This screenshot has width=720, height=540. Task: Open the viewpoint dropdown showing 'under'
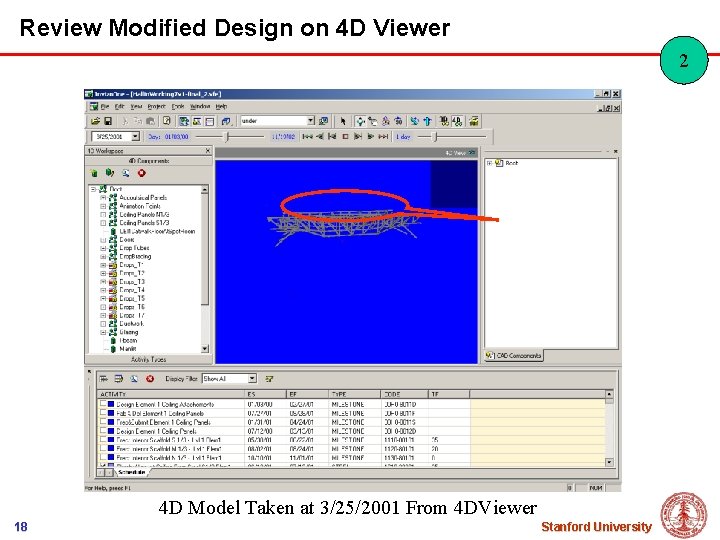311,121
